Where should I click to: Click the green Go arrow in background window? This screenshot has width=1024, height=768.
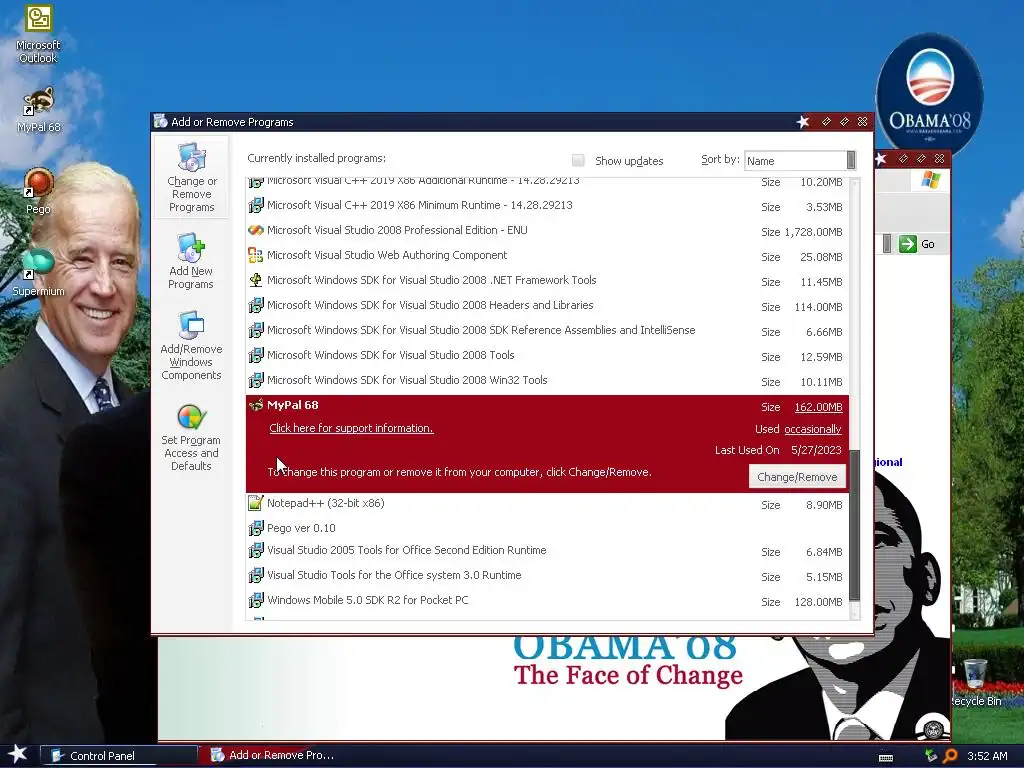tap(908, 244)
